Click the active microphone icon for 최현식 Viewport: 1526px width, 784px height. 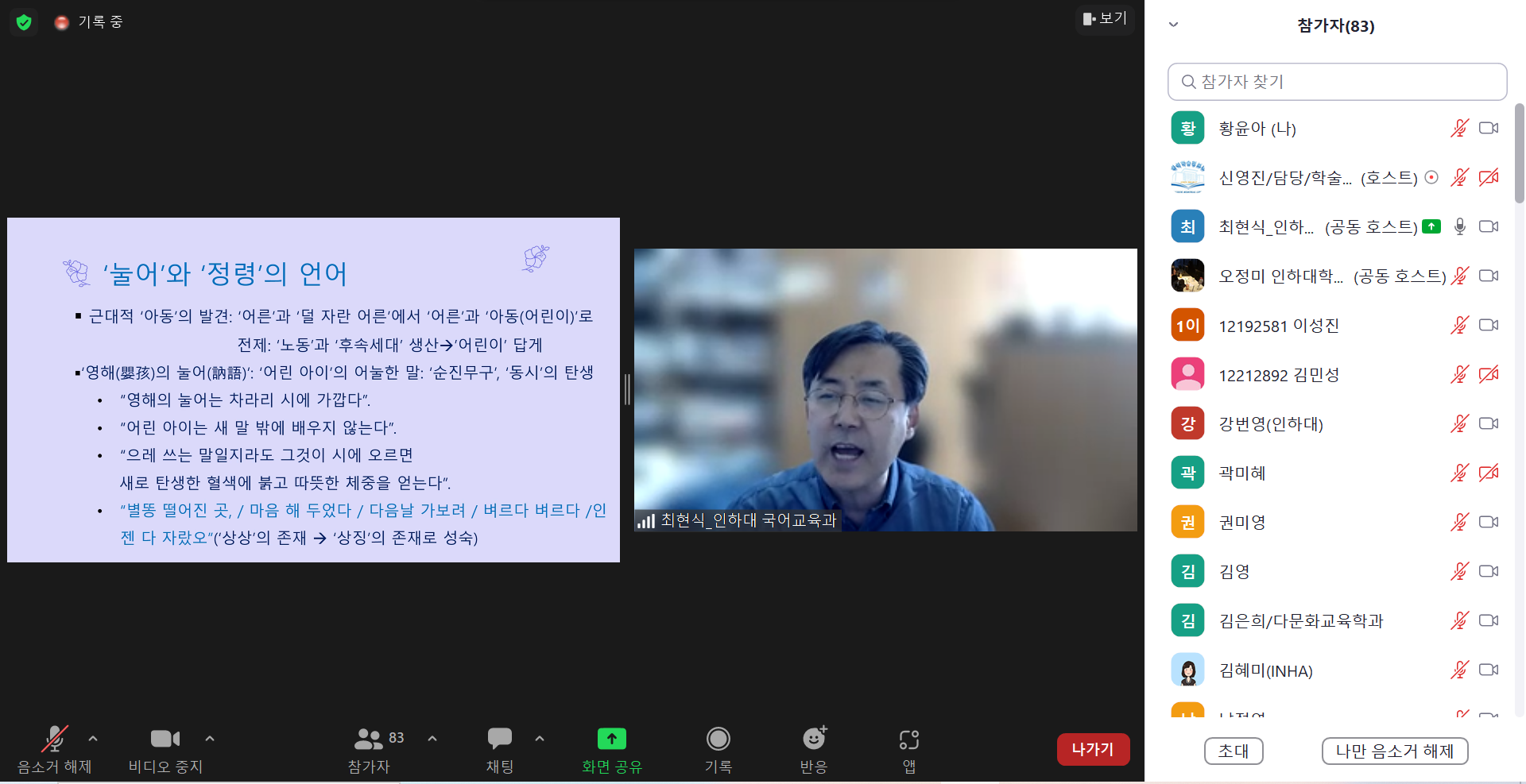[1459, 226]
